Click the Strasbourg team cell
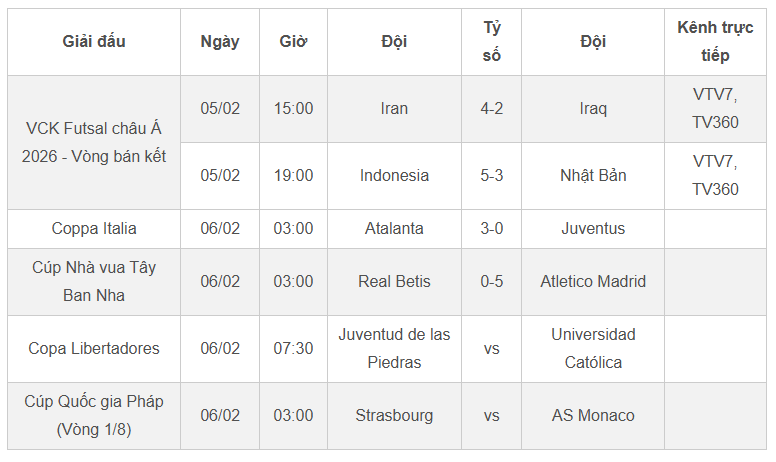The image size is (776, 462). 394,415
